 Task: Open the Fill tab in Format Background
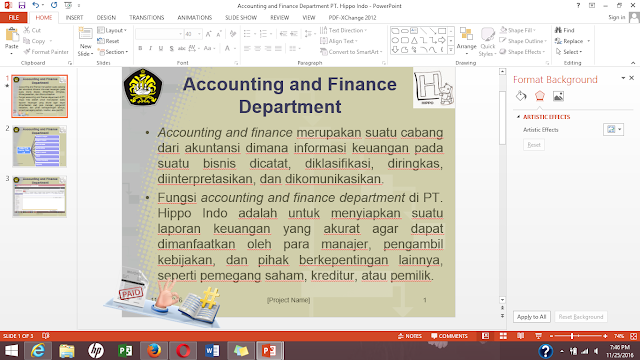[x=521, y=96]
